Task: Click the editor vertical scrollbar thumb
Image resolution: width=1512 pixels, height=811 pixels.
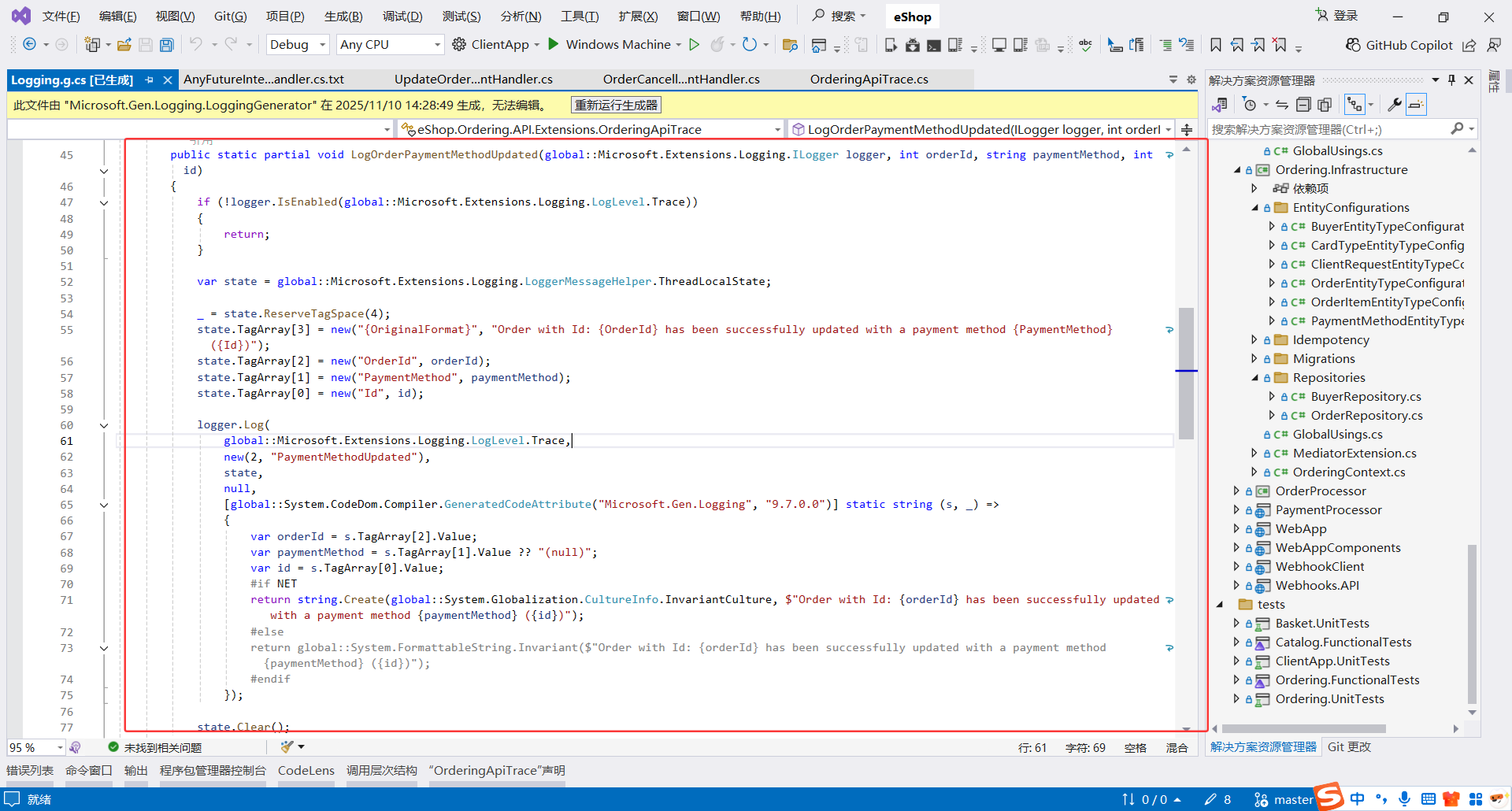Action: (x=1186, y=373)
